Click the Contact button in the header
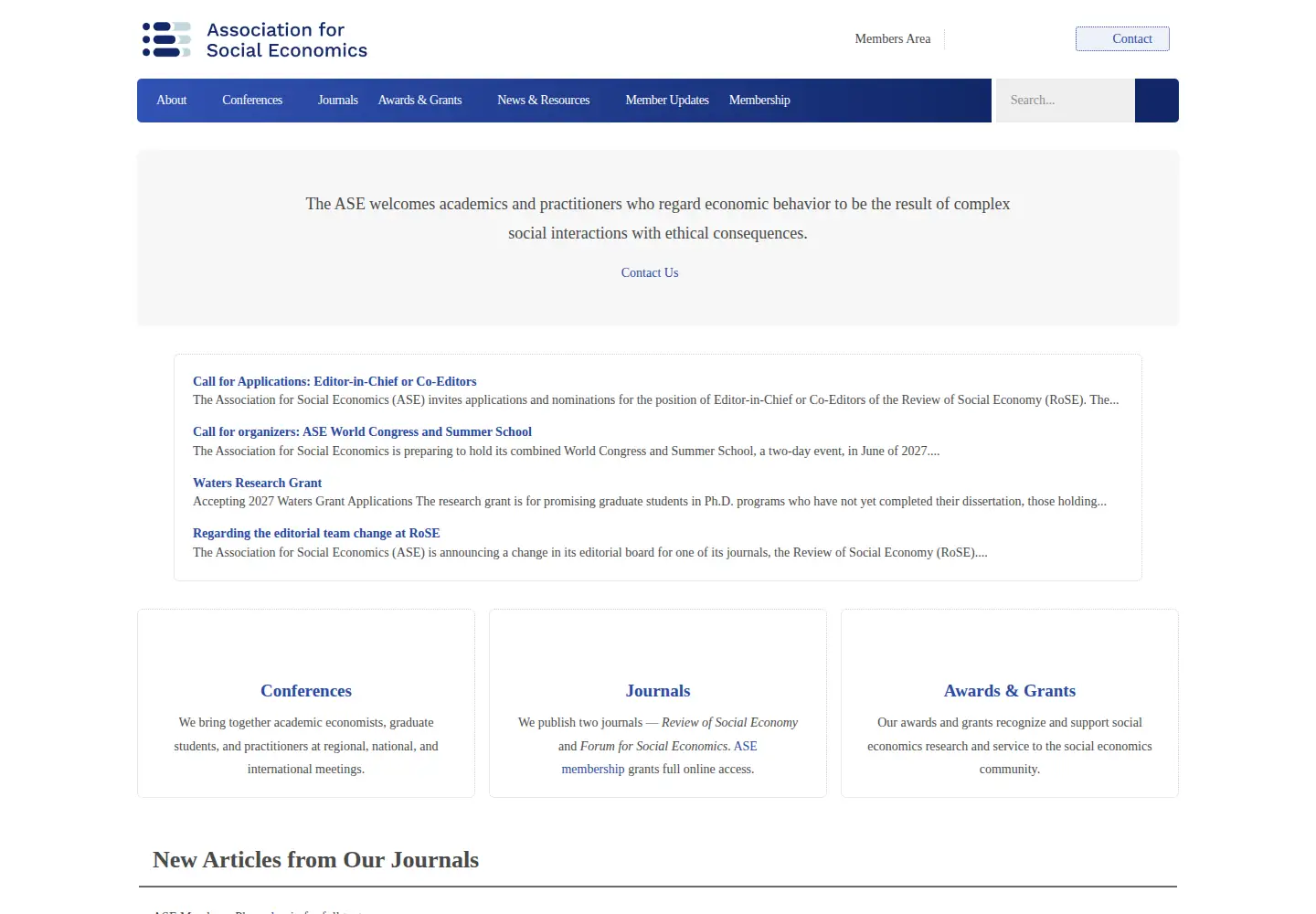Viewport: 1316px width, 914px height. click(x=1122, y=38)
